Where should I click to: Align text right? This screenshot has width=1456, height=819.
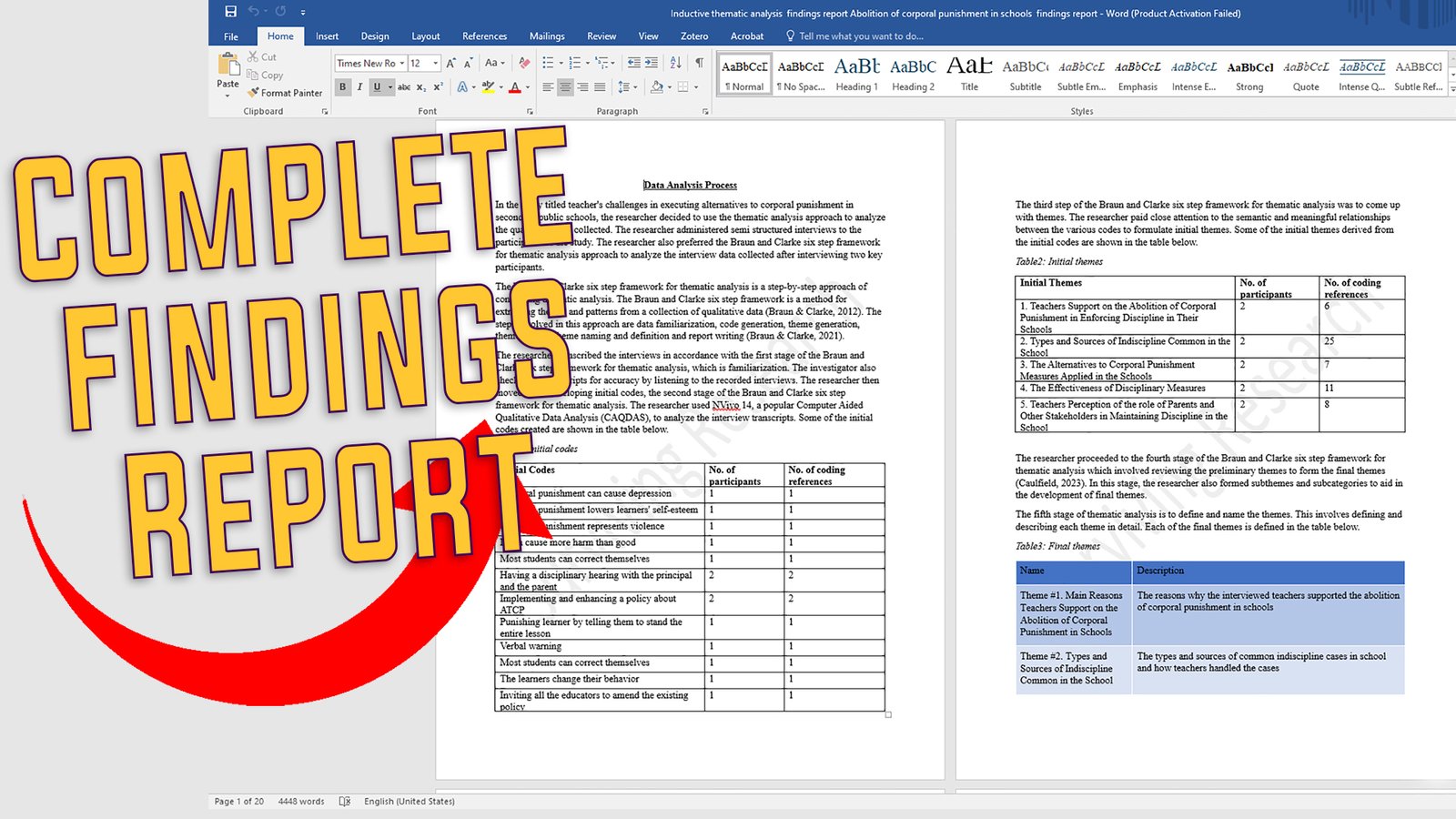[582, 87]
